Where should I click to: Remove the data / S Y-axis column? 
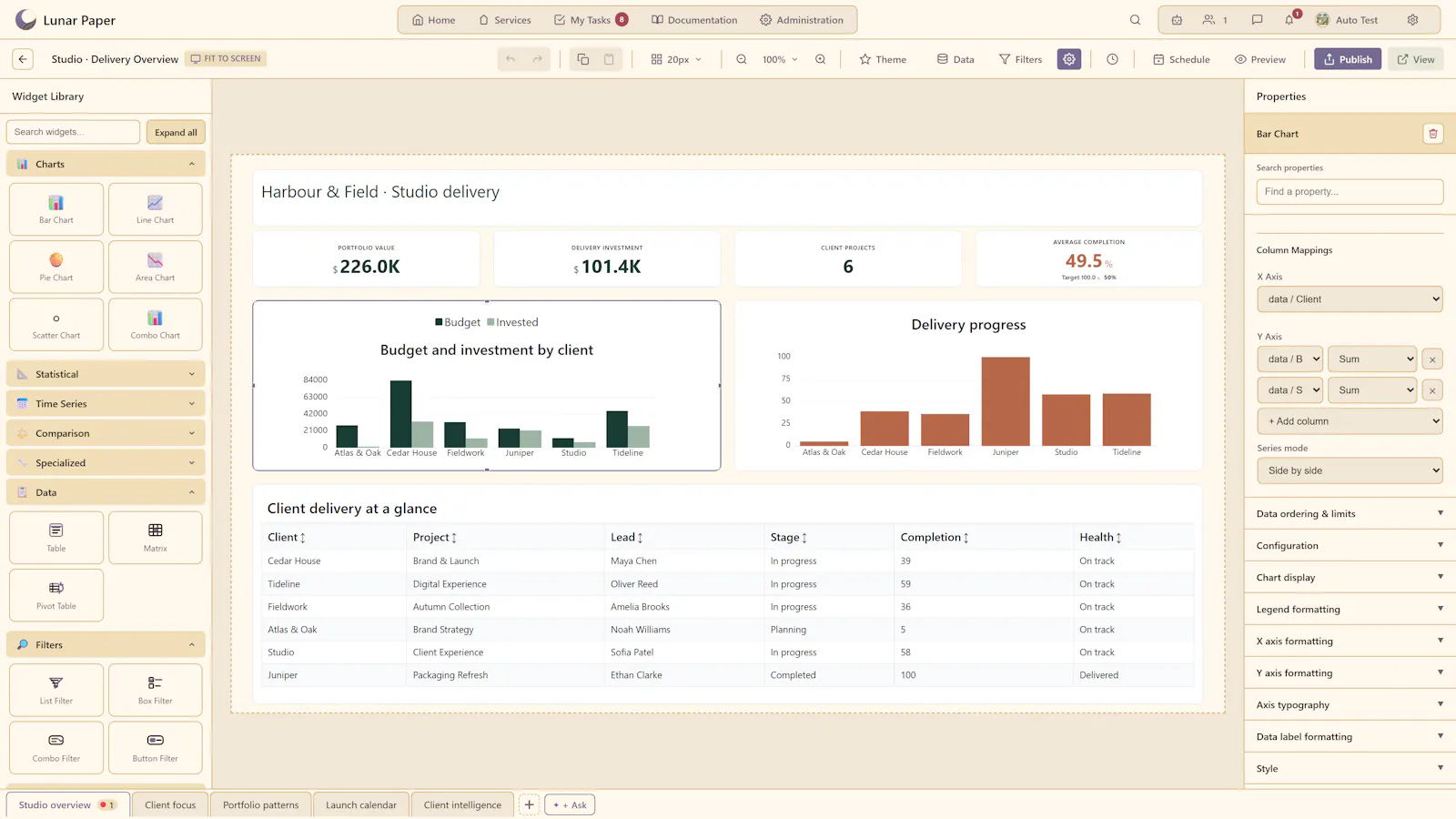[x=1432, y=390]
